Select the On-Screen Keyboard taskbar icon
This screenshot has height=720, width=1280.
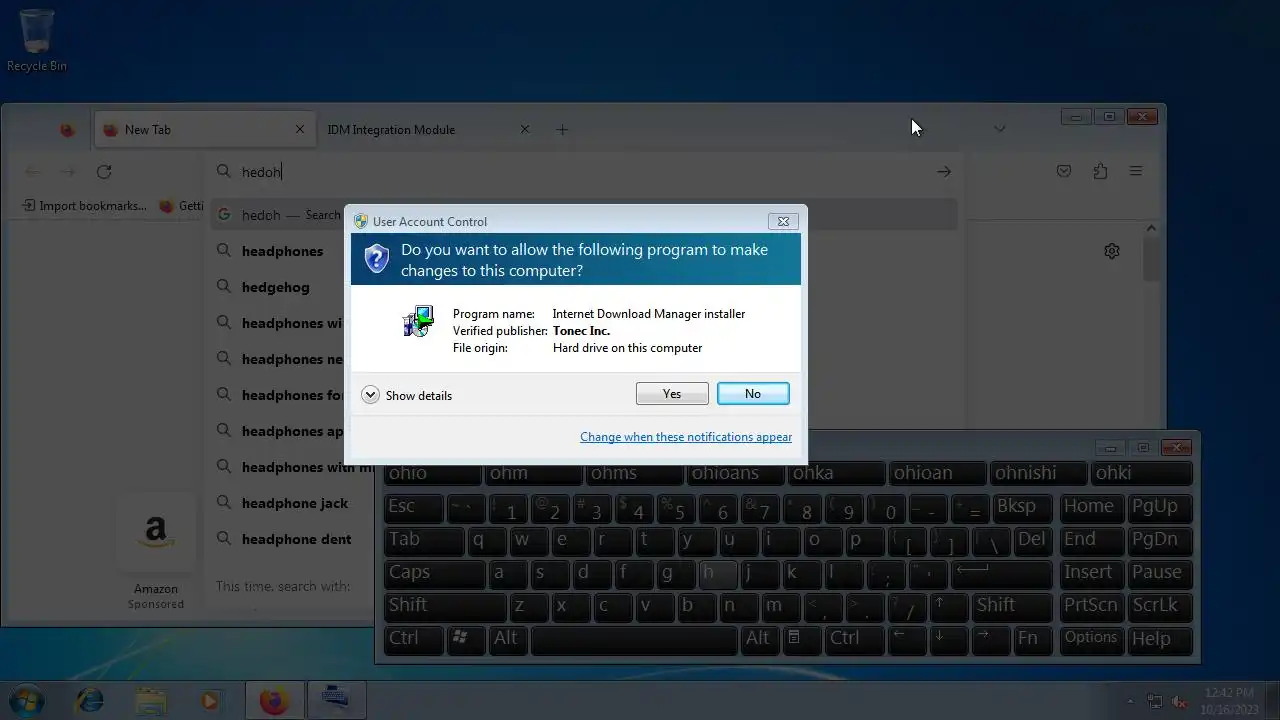click(x=336, y=700)
